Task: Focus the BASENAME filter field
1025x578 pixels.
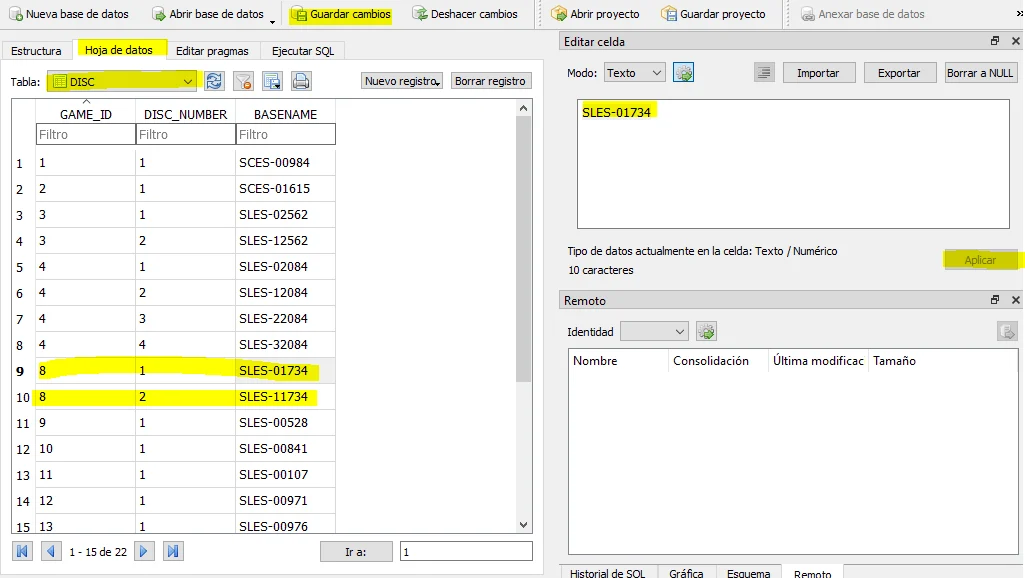Action: tap(286, 134)
